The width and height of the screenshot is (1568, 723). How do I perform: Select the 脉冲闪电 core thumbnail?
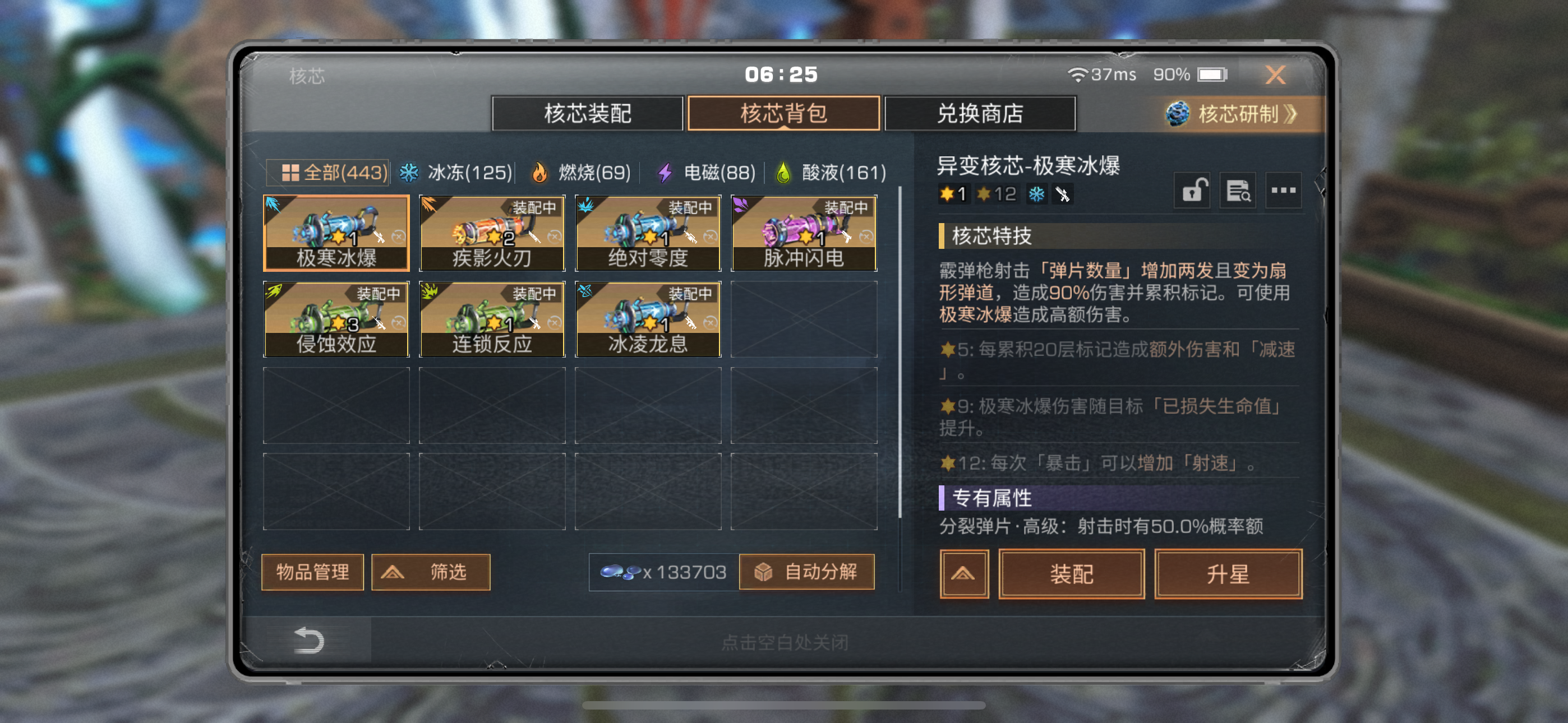804,233
